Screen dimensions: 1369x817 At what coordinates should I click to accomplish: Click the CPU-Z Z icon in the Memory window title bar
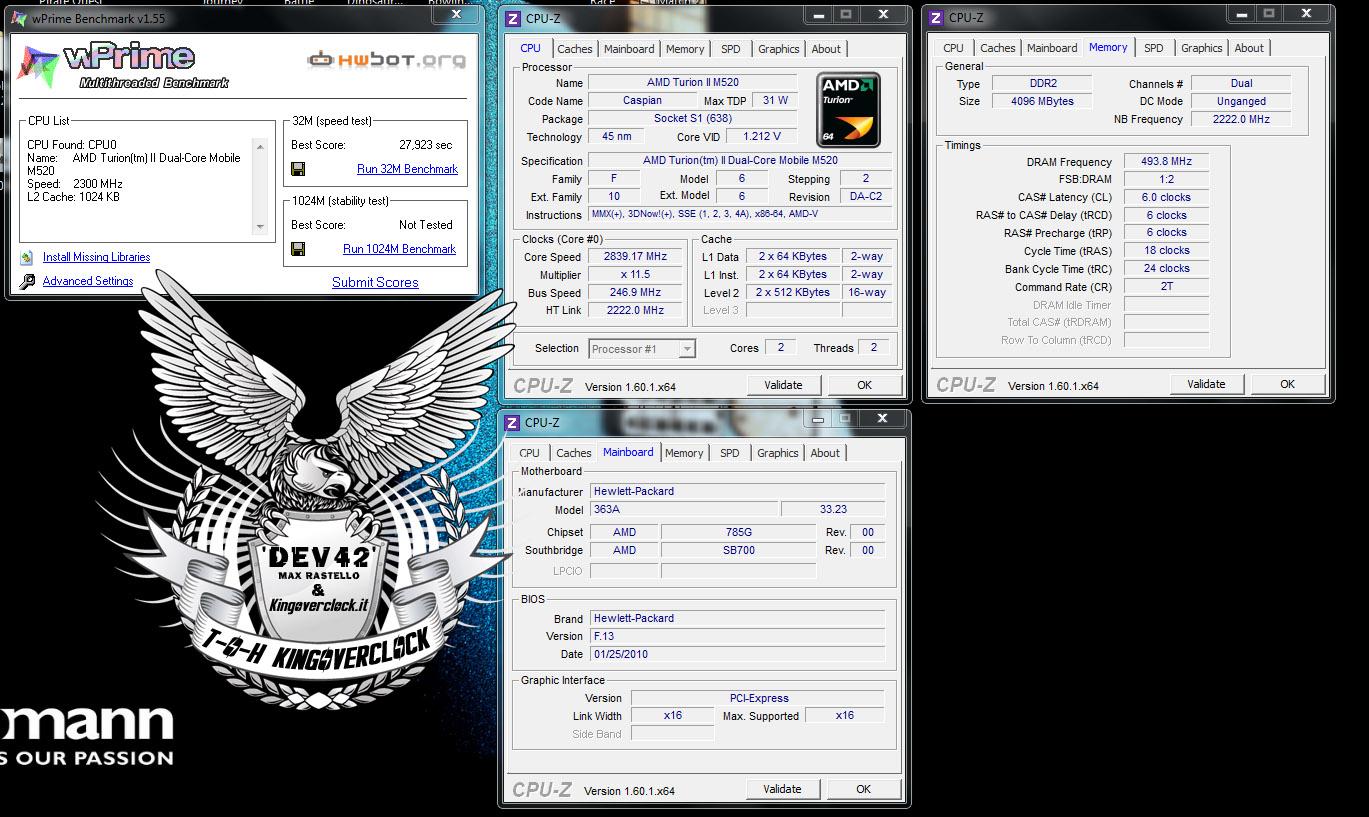tap(936, 17)
